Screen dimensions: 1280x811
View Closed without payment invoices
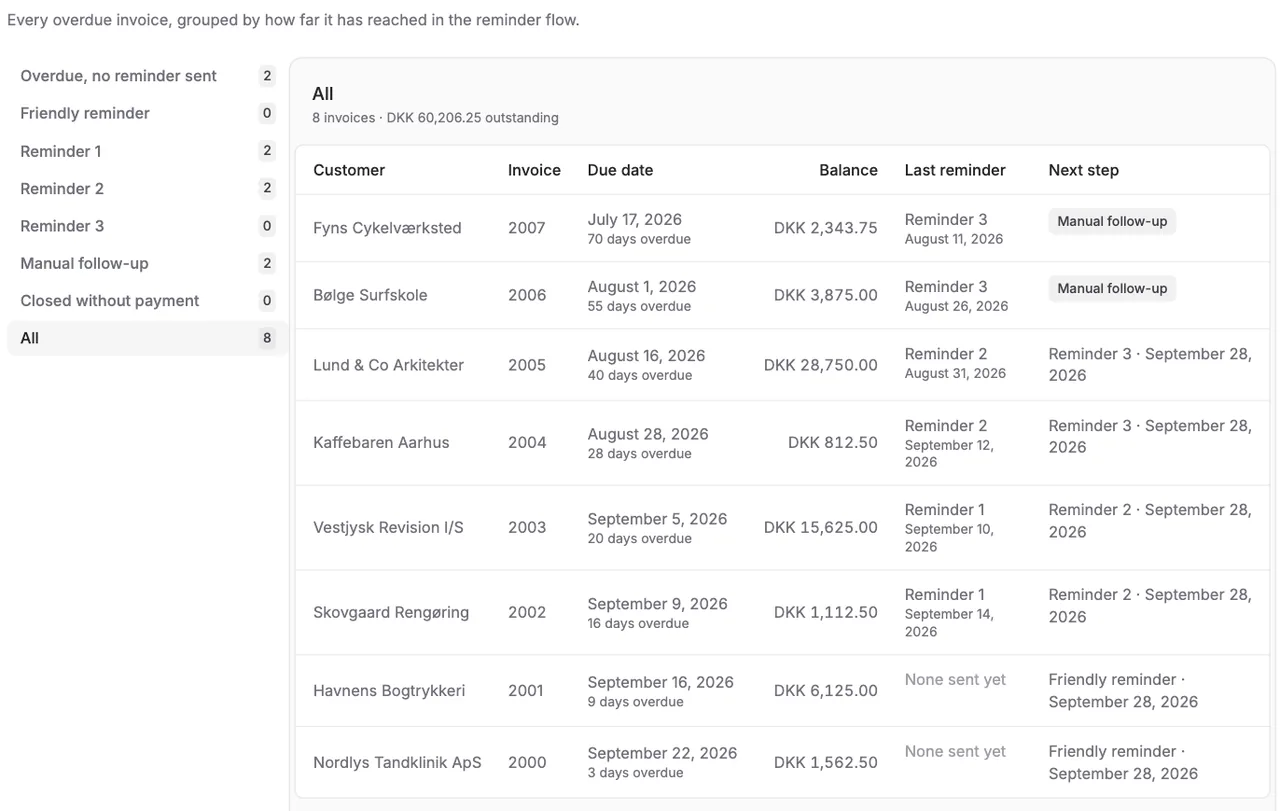pyautogui.click(x=147, y=301)
